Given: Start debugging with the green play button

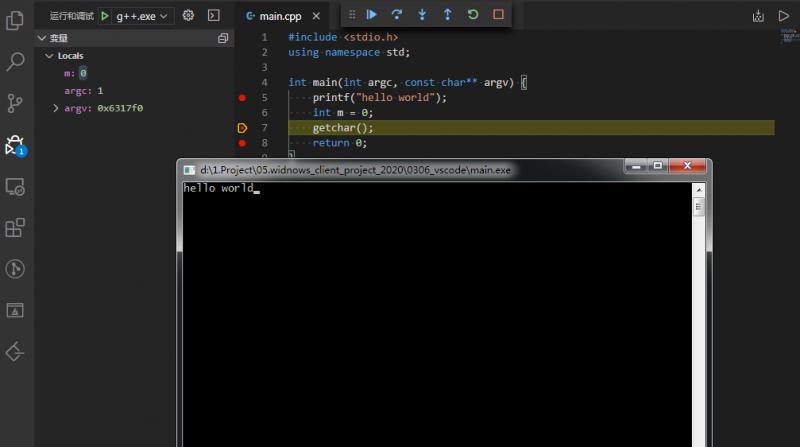Looking at the screenshot, I should 105,16.
